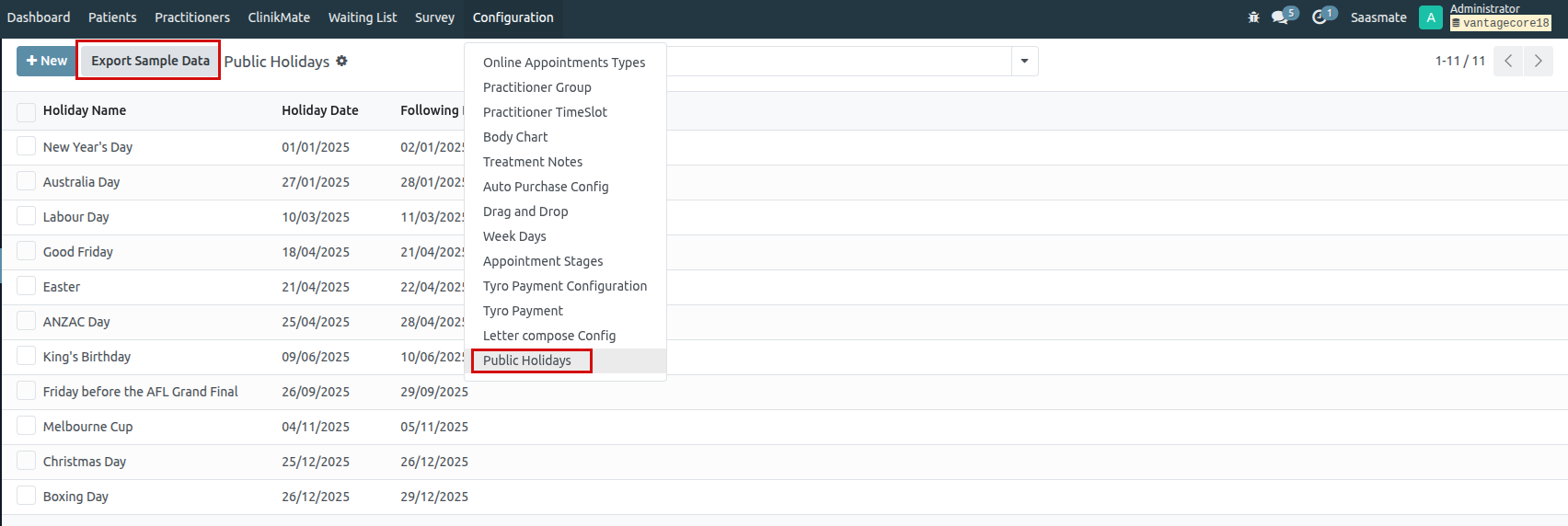The height and width of the screenshot is (526, 1568).
Task: Select Tyro Payment Configuration menu item
Action: click(x=564, y=286)
